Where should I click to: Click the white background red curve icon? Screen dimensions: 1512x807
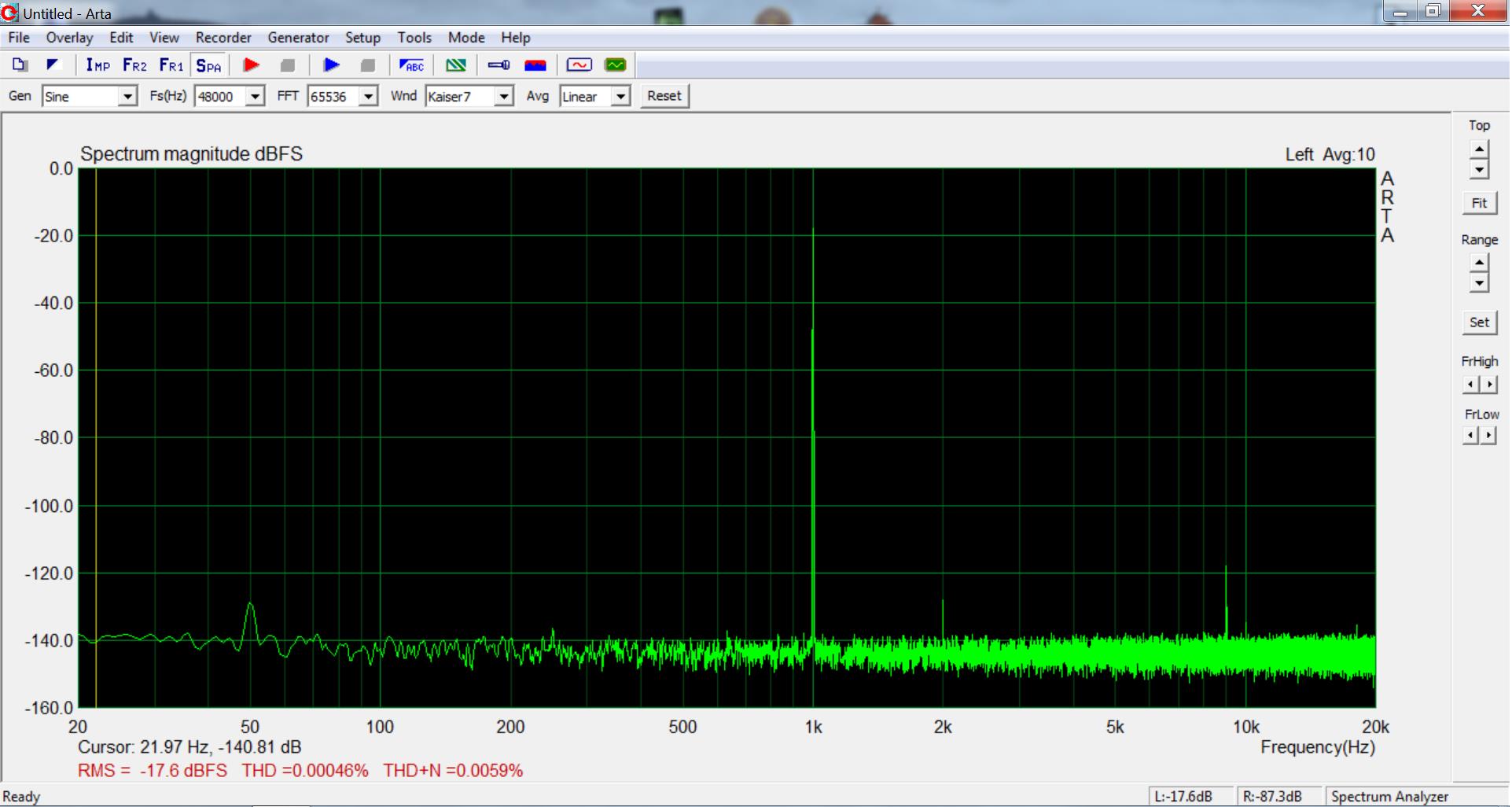[x=579, y=65]
